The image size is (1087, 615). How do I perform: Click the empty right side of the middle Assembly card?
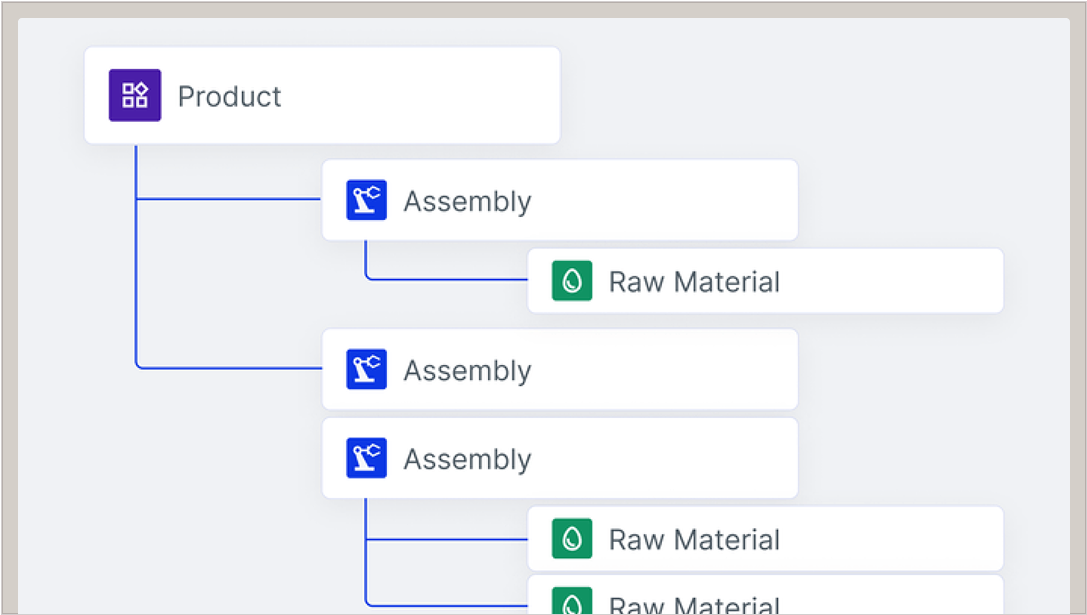(680, 369)
